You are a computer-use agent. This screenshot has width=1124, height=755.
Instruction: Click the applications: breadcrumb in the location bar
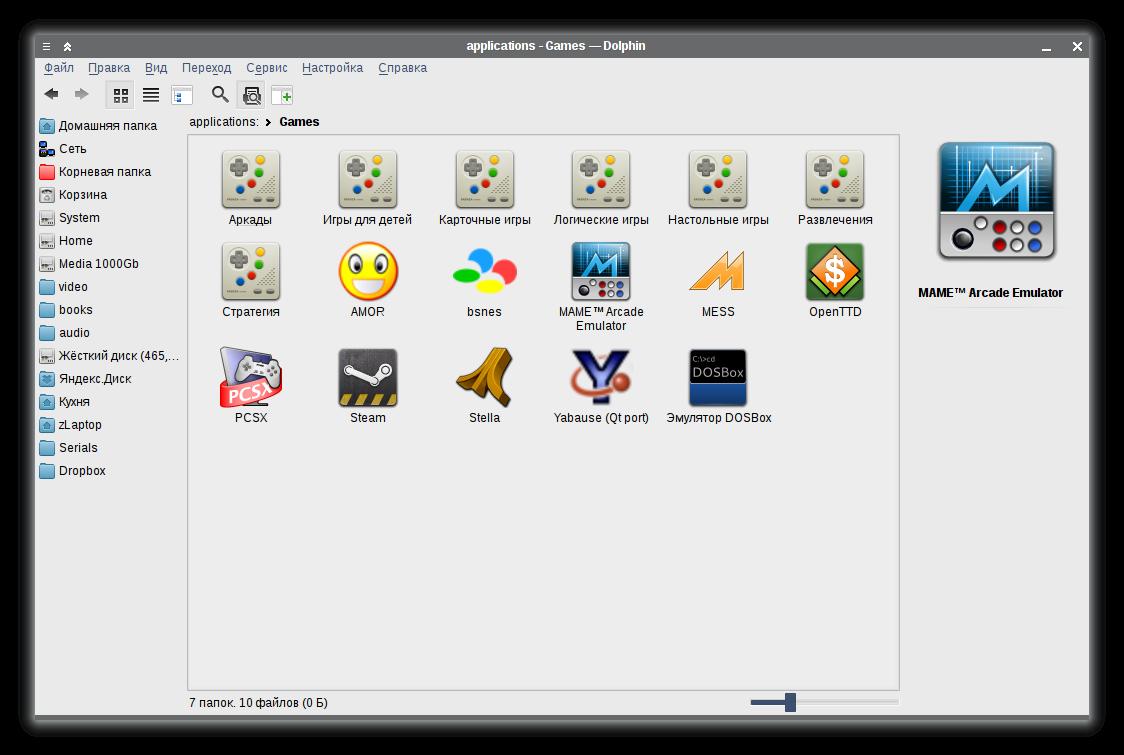(x=224, y=122)
